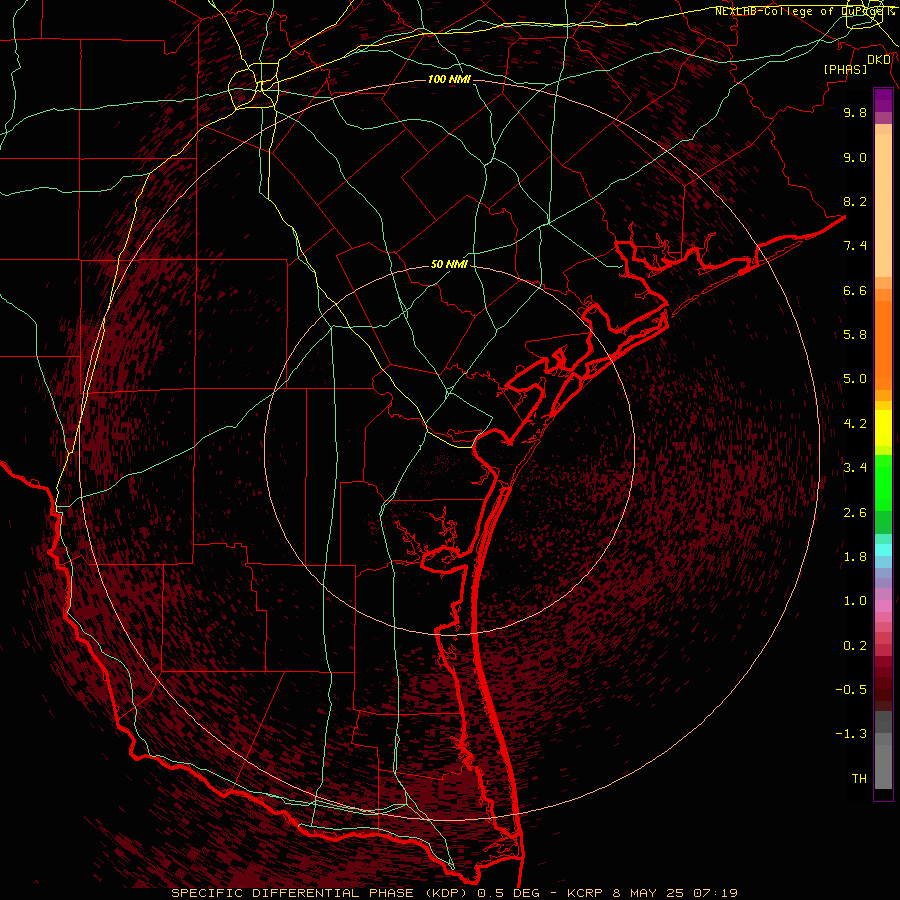Click the 2.6 scale value
Screen dimensions: 900x900
pyautogui.click(x=855, y=513)
